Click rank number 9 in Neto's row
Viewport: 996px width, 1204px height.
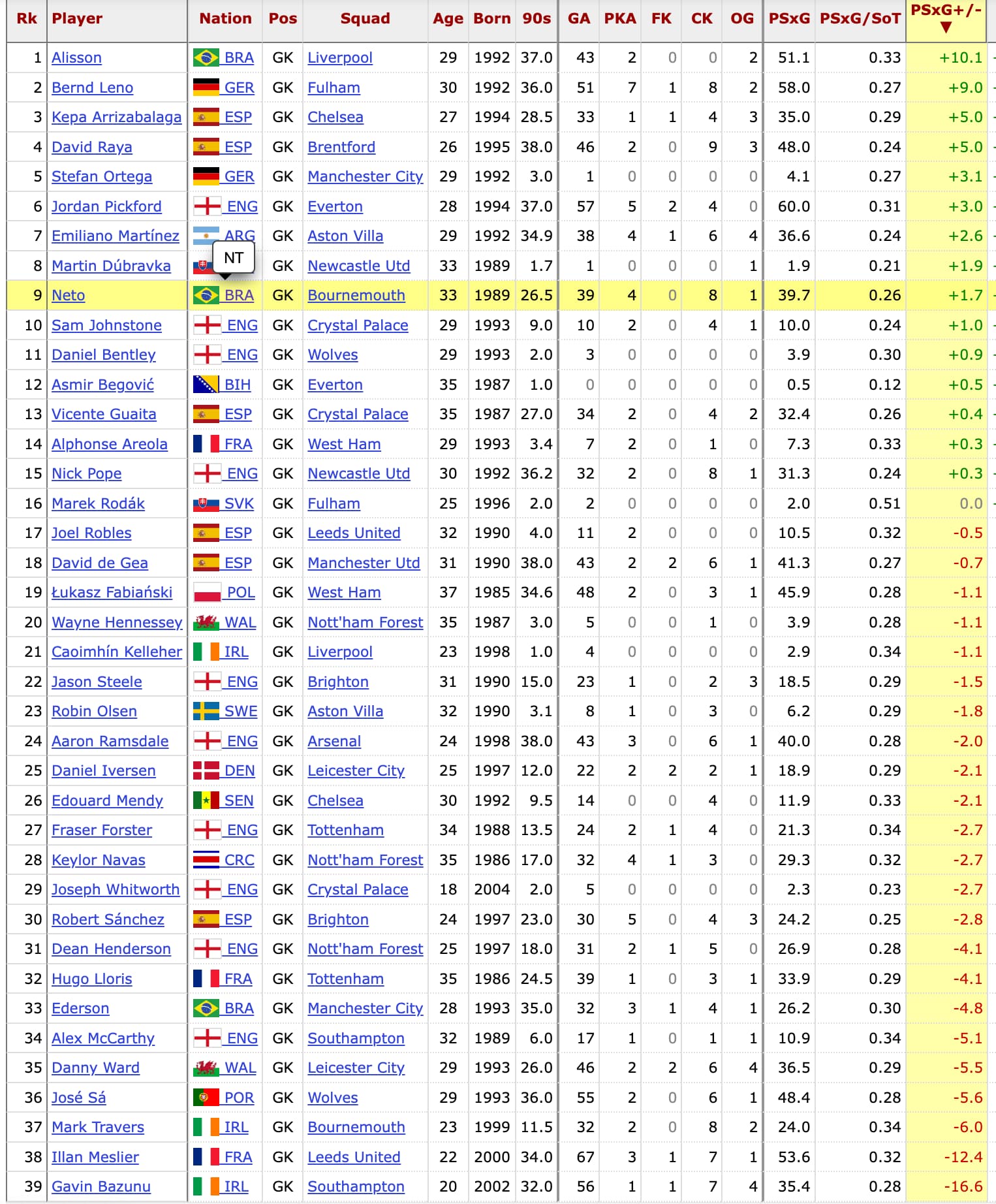[x=37, y=296]
